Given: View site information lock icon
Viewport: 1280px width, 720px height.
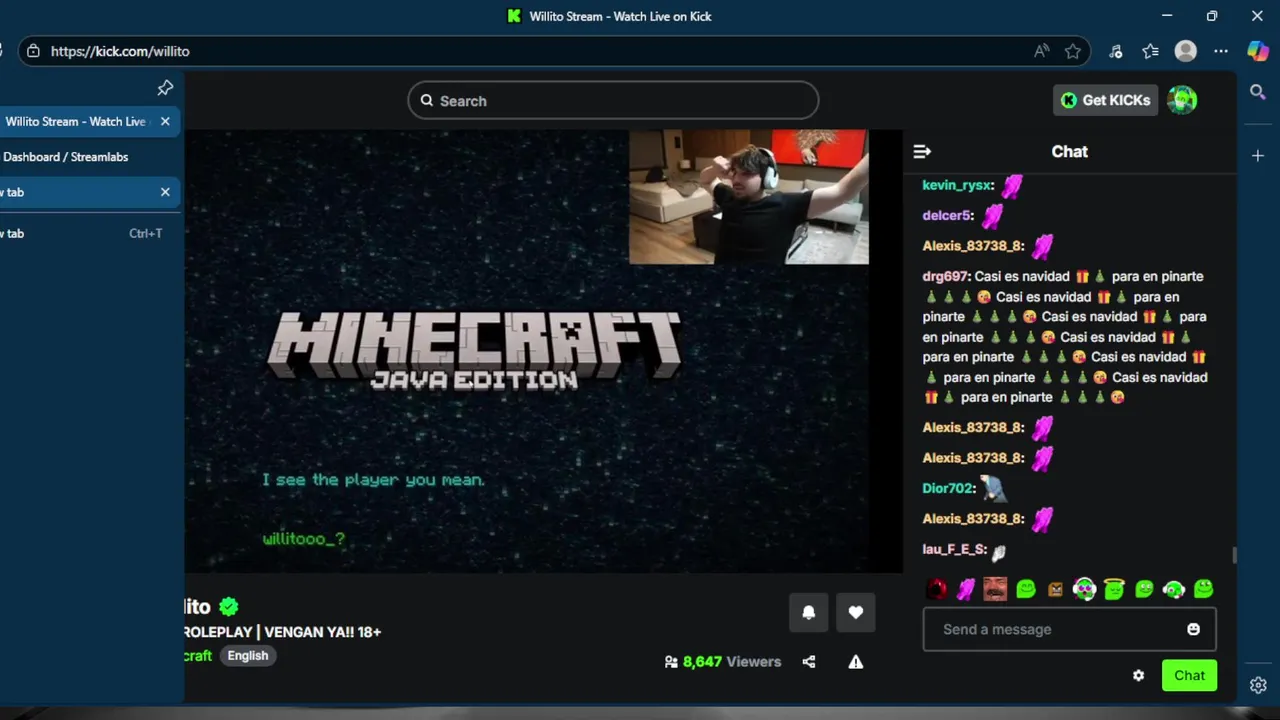Looking at the screenshot, I should coord(34,51).
